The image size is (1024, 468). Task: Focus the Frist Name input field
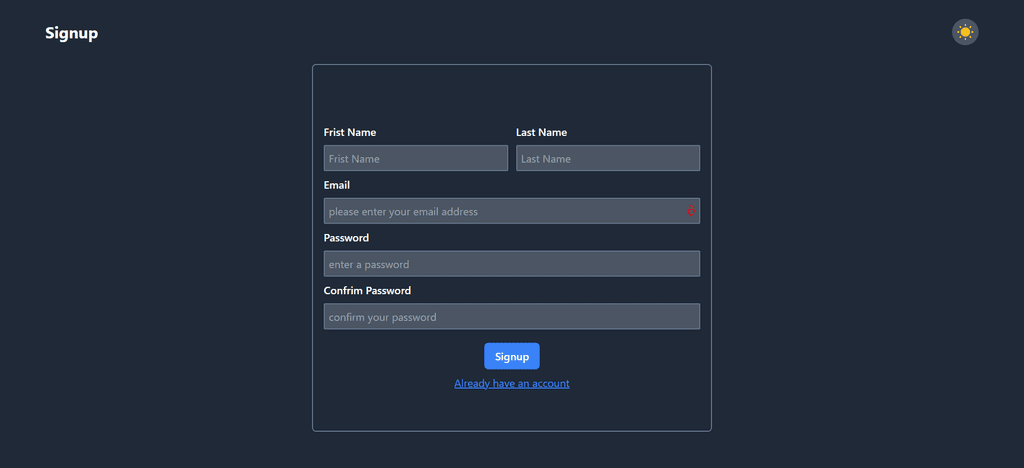coord(416,158)
